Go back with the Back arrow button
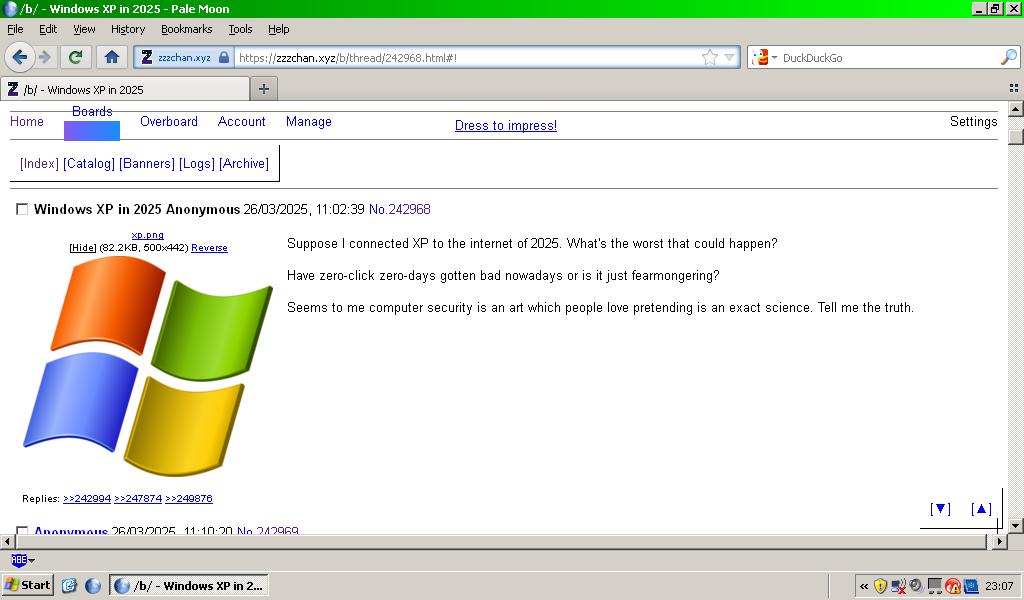 19,57
